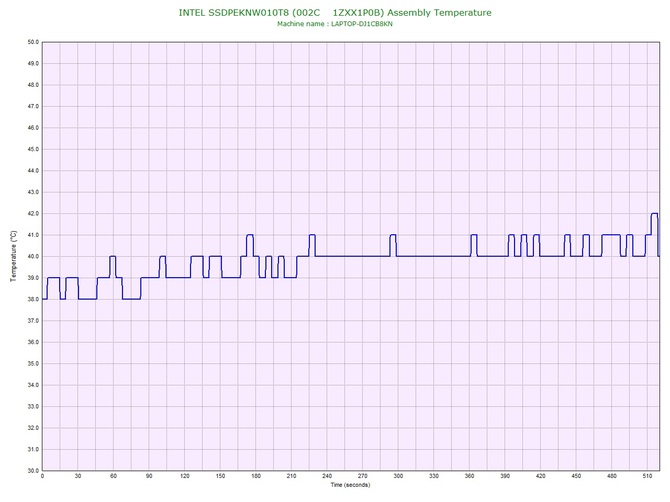Select the 43.0 temperature axis label
The height and width of the screenshot is (502, 670).
(x=33, y=192)
